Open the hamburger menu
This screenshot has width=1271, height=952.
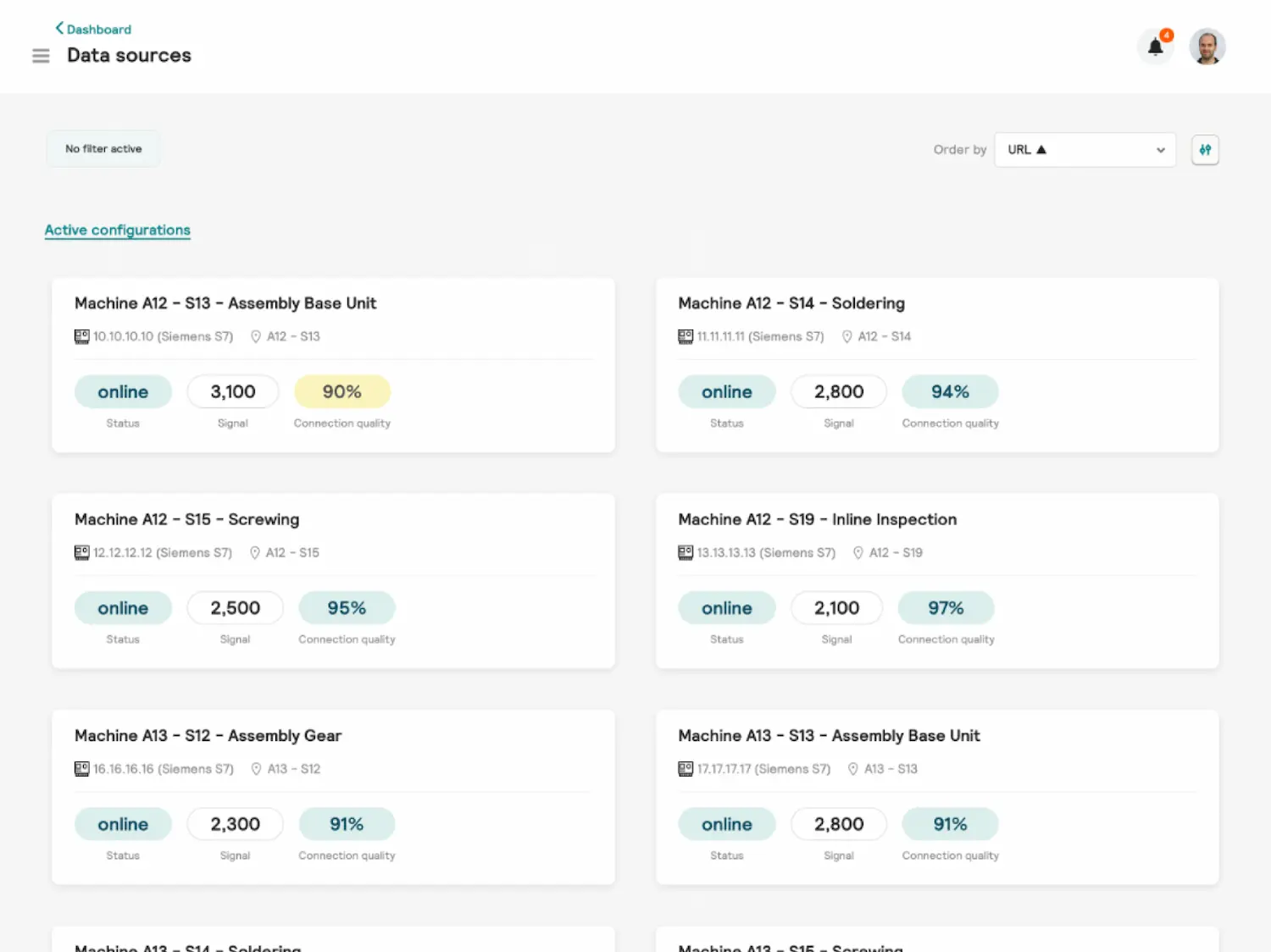(x=41, y=56)
